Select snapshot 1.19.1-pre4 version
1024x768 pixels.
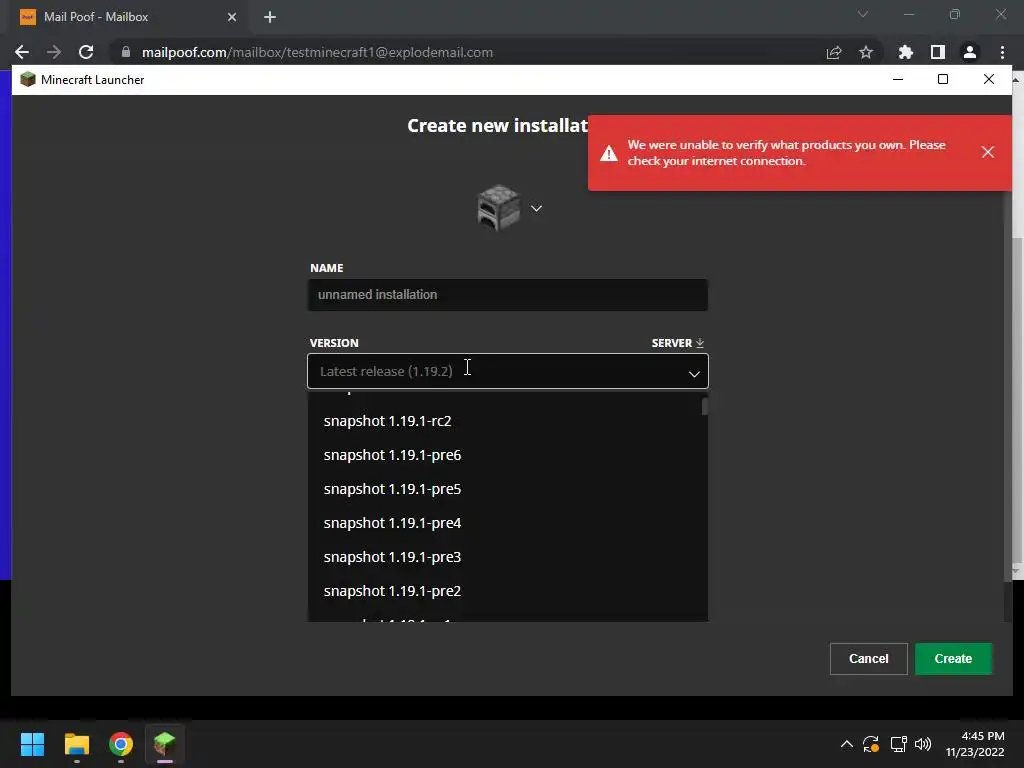507,522
